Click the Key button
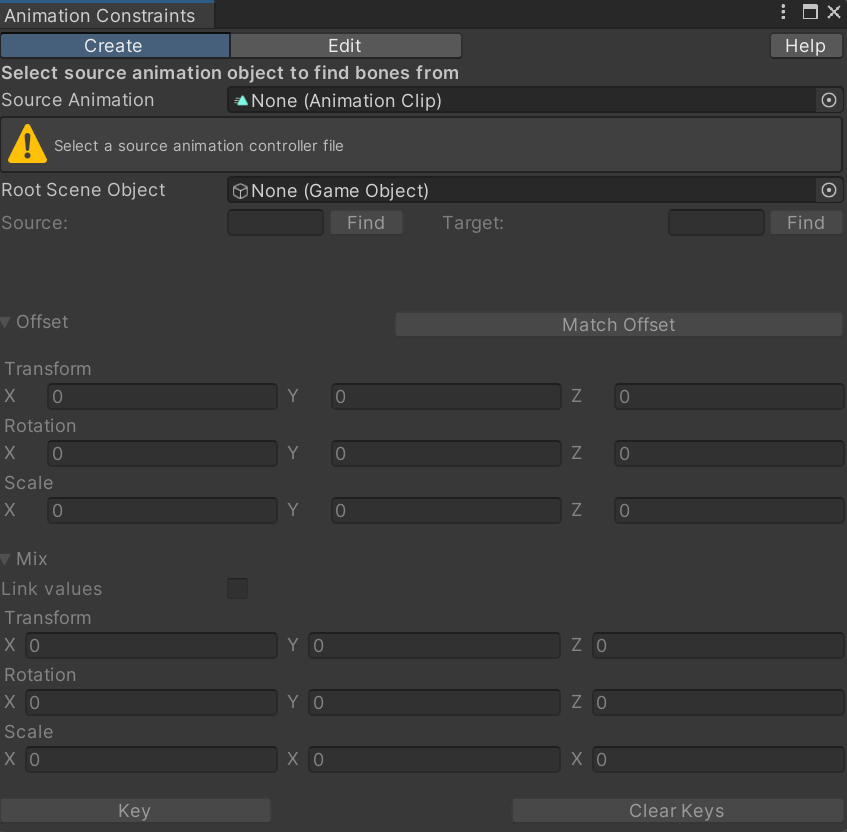 pos(135,810)
